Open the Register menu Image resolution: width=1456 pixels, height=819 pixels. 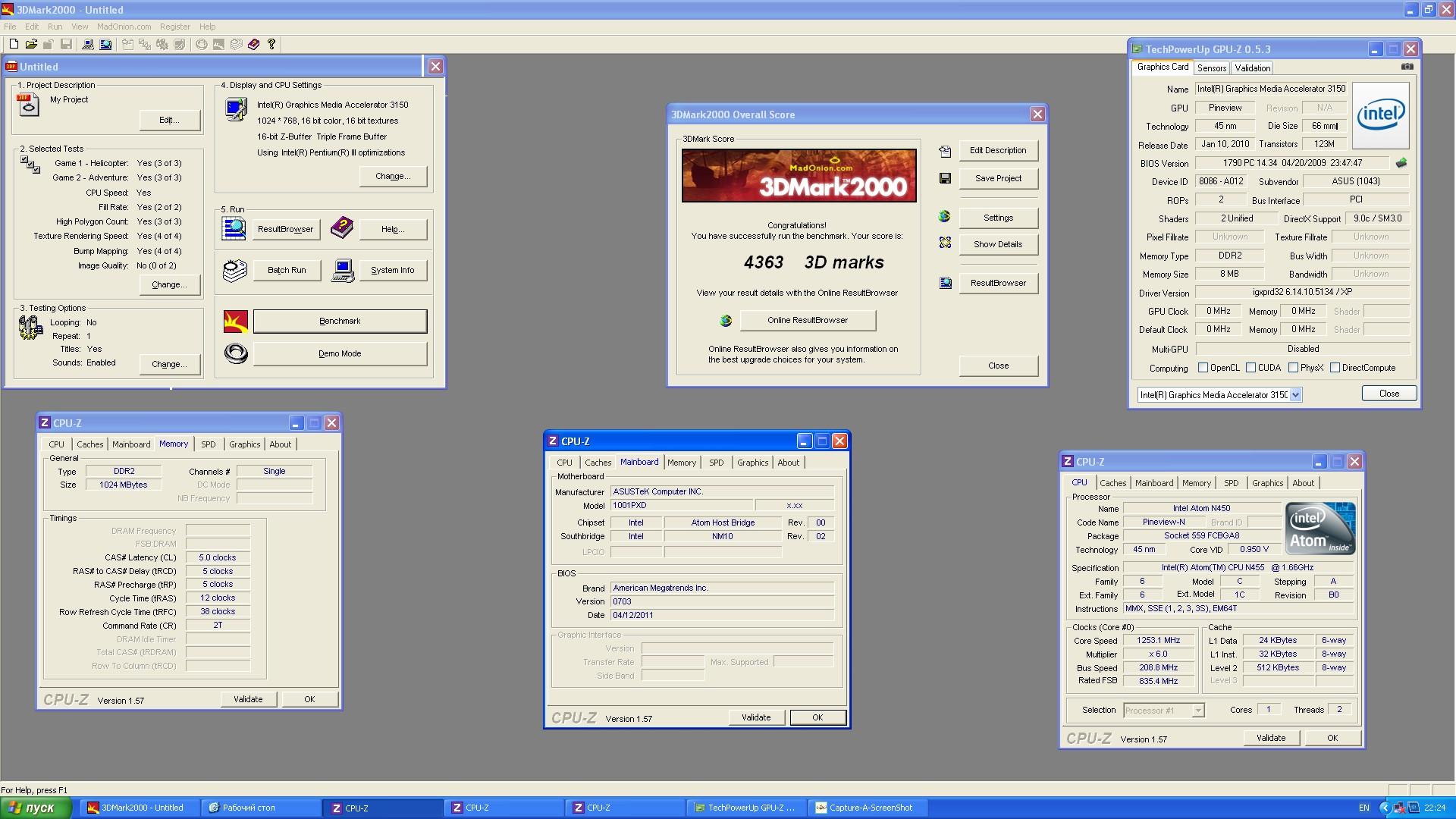175,27
